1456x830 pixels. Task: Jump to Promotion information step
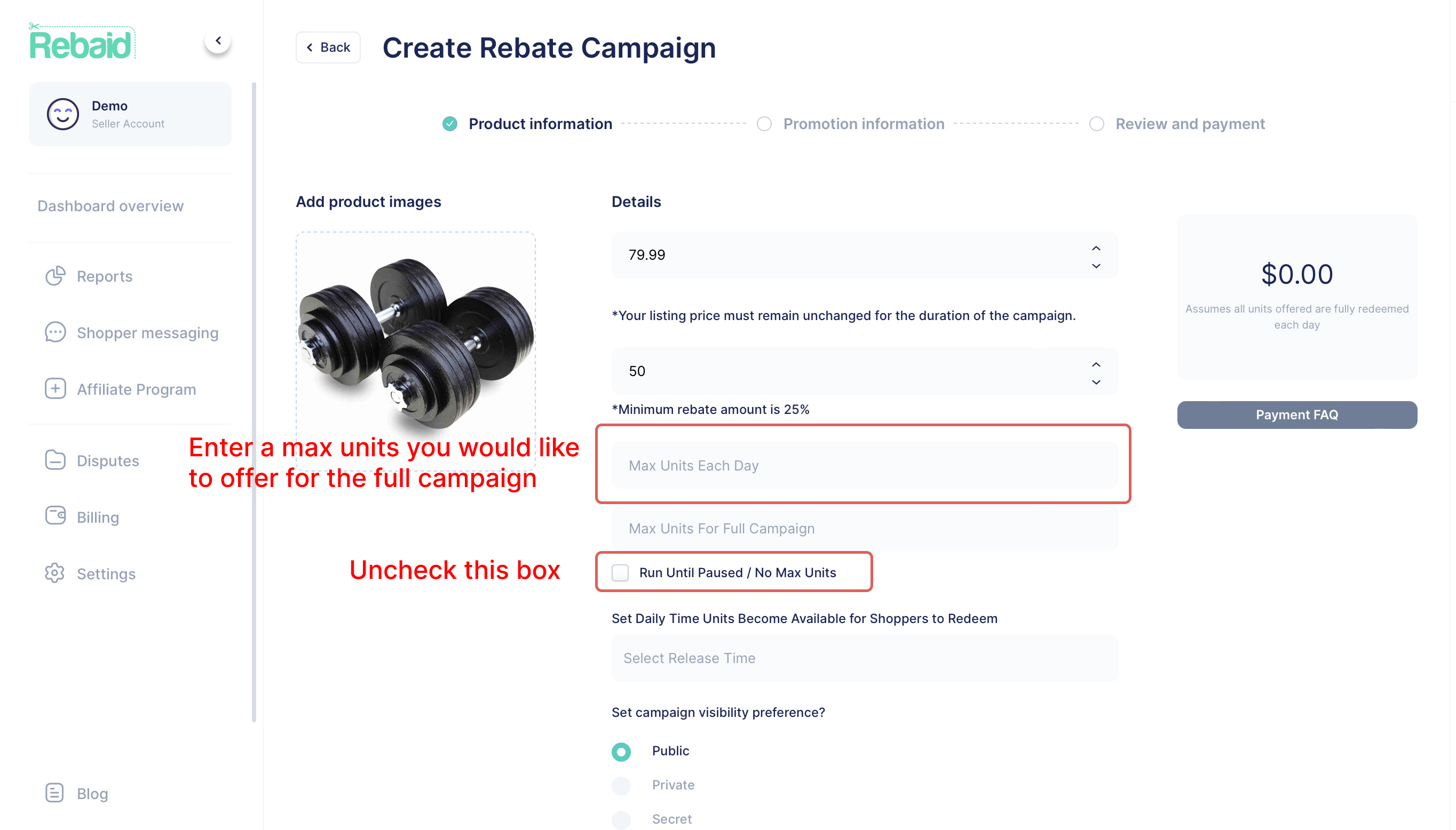863,124
